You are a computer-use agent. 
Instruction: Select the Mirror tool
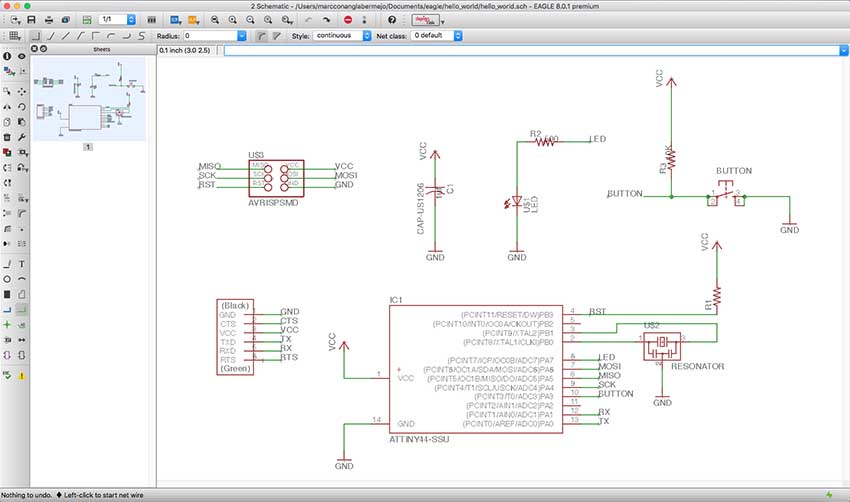click(x=7, y=107)
